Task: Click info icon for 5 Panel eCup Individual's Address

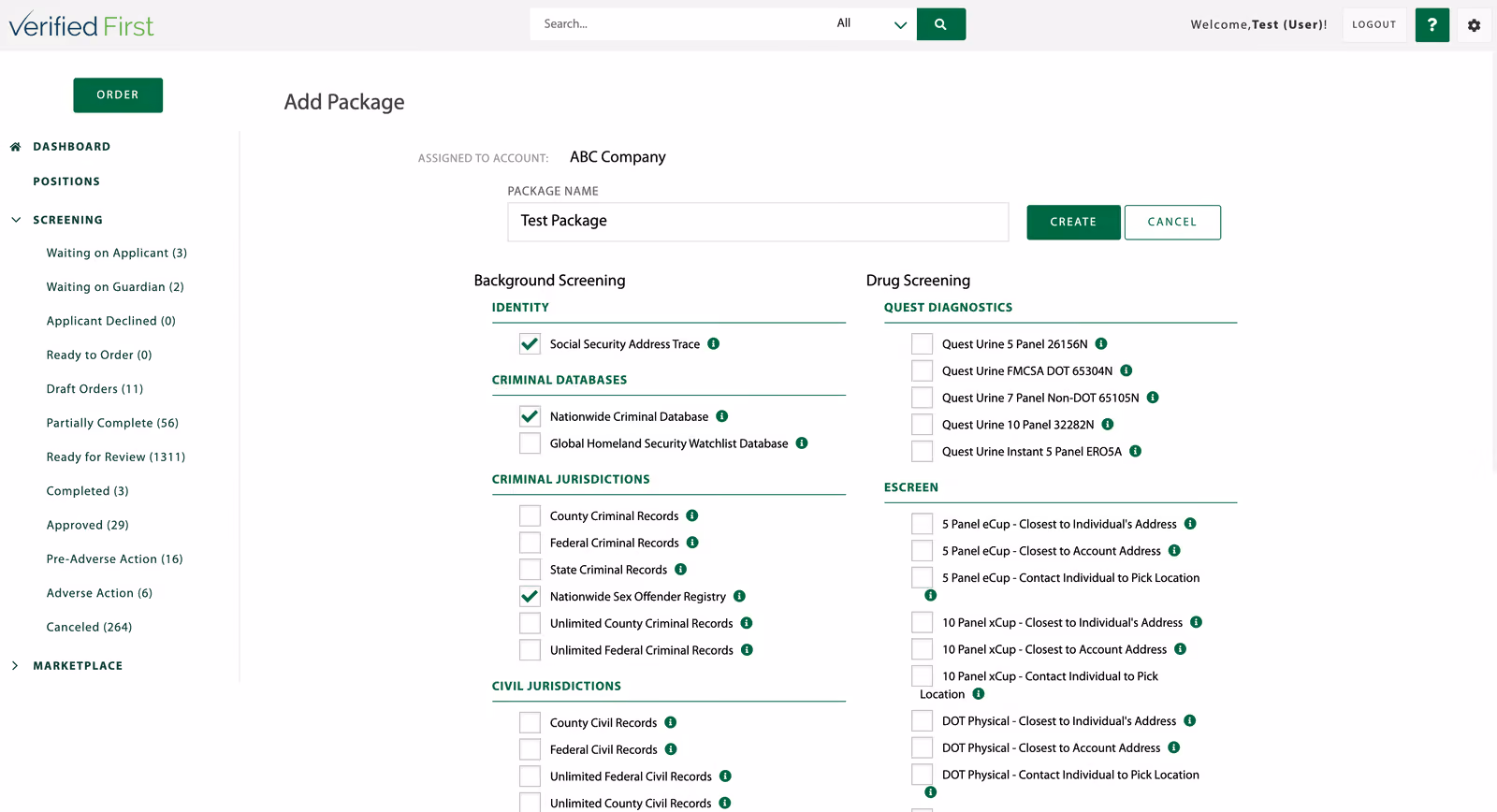Action: click(x=1190, y=524)
